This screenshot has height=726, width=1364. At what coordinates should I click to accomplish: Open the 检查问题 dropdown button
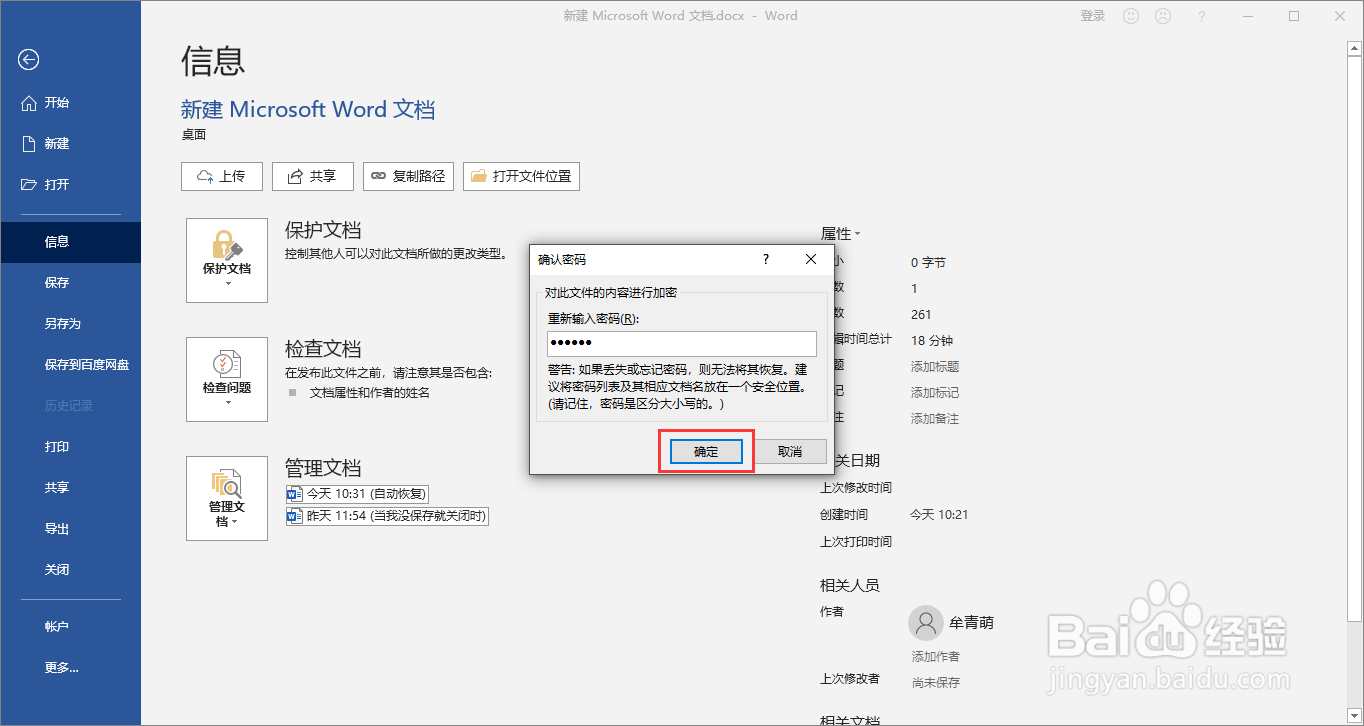(227, 379)
